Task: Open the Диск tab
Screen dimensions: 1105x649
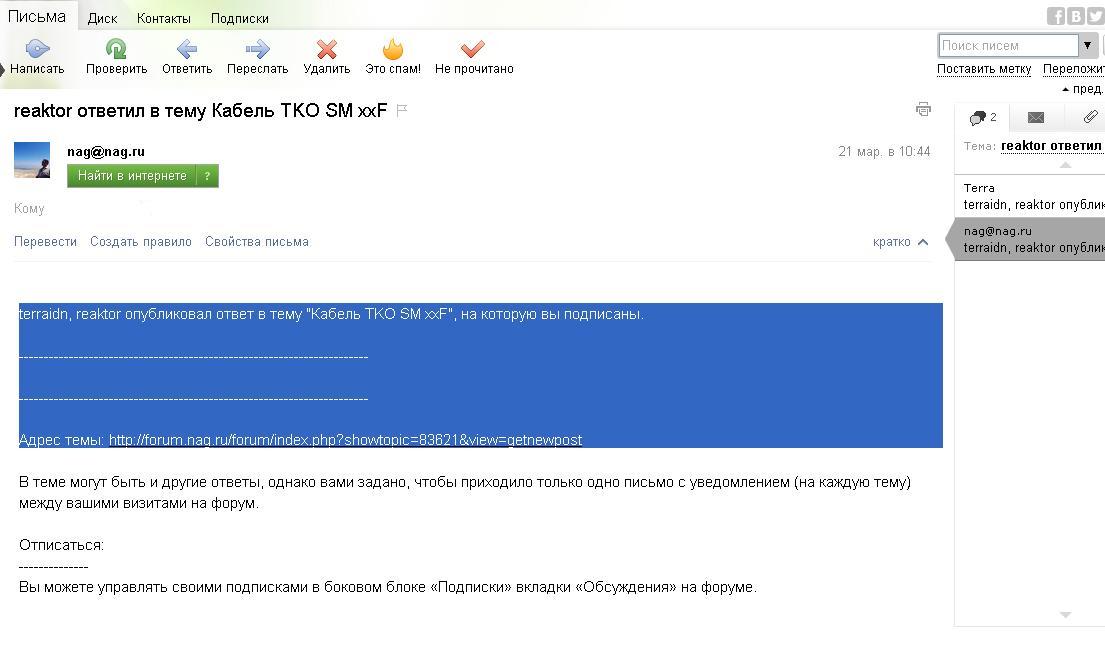Action: pos(102,18)
